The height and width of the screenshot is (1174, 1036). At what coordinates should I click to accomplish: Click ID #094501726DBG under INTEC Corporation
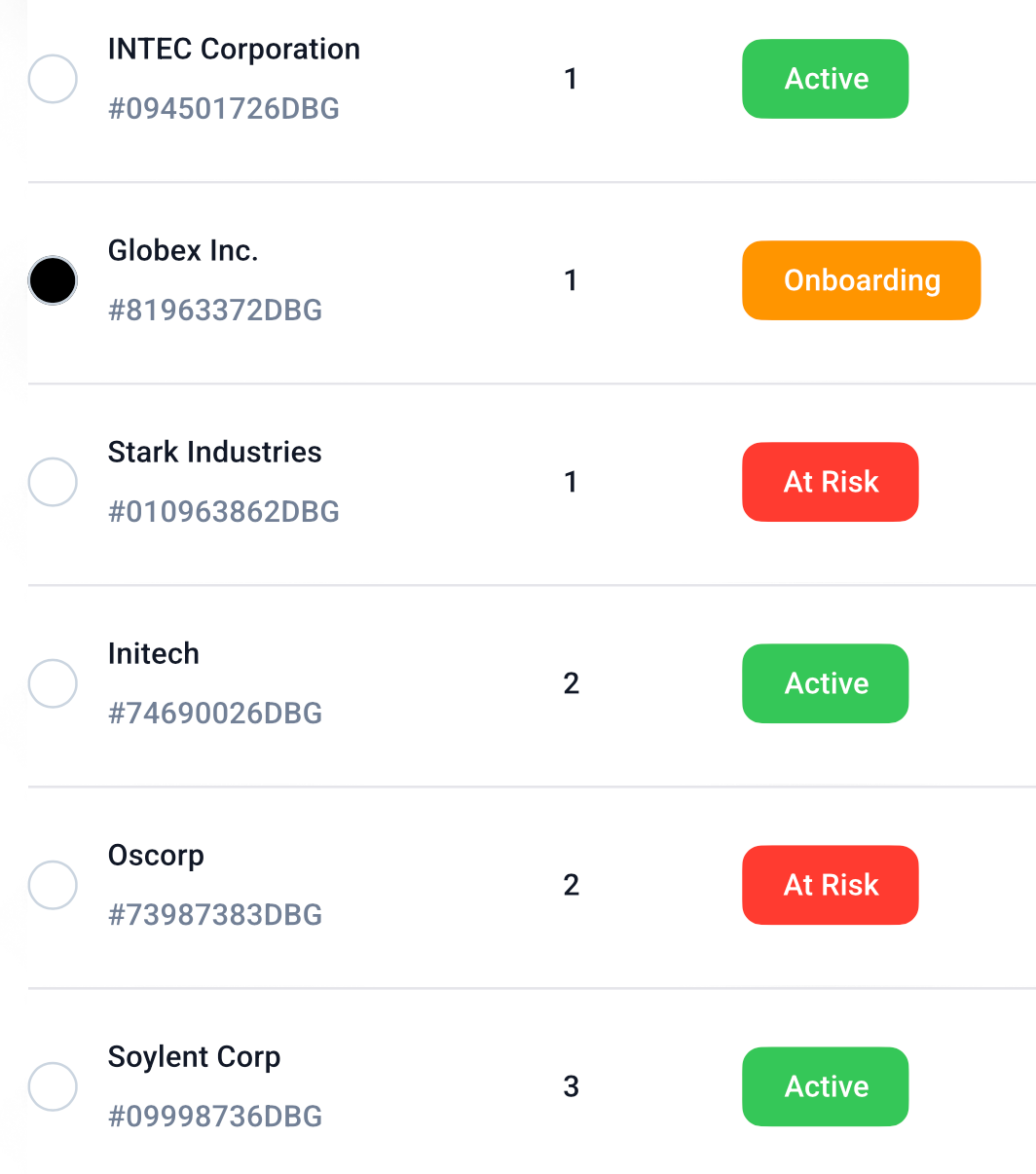(224, 108)
